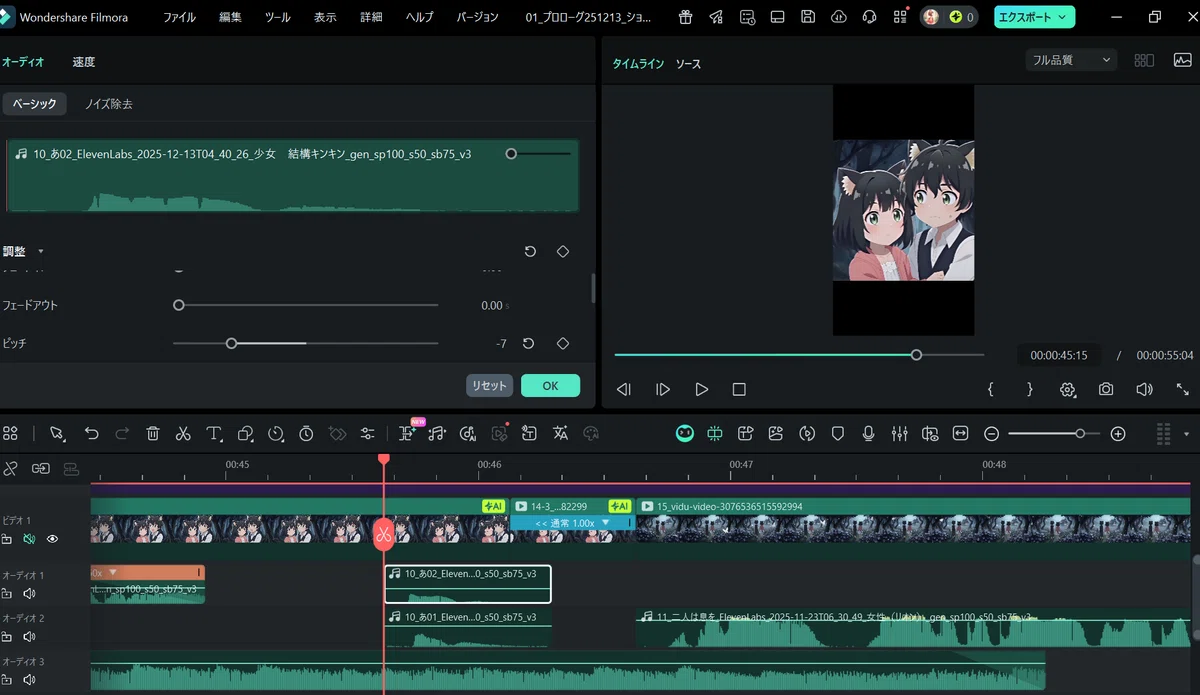Open the ツール menu
Screen dimensions: 1200x695
pyautogui.click(x=278, y=17)
